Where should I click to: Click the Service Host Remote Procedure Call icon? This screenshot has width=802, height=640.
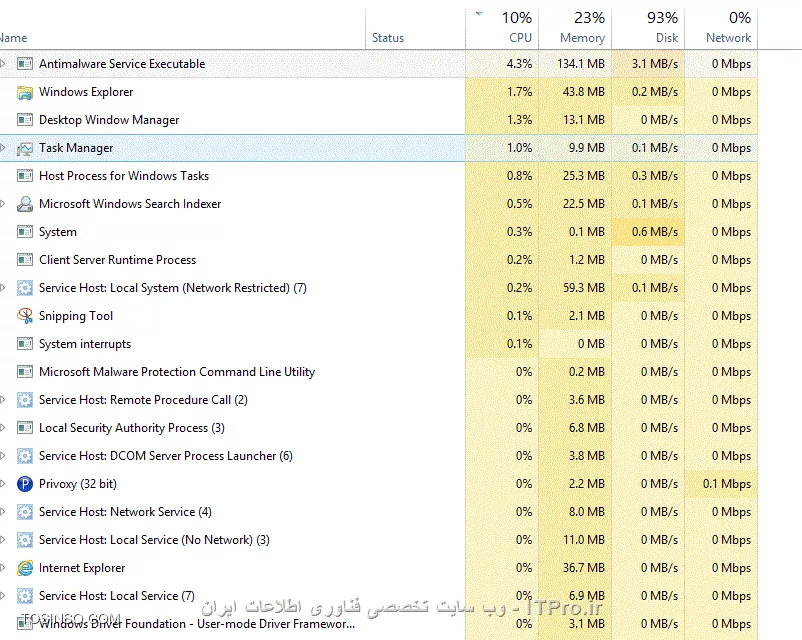click(x=25, y=400)
